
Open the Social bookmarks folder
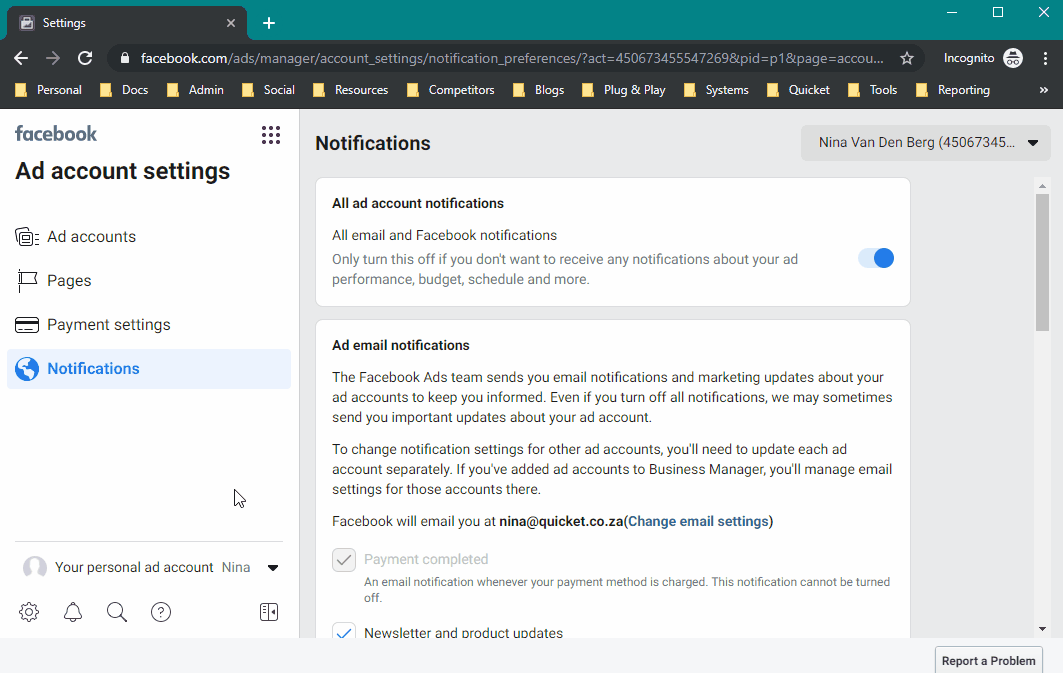(x=268, y=90)
